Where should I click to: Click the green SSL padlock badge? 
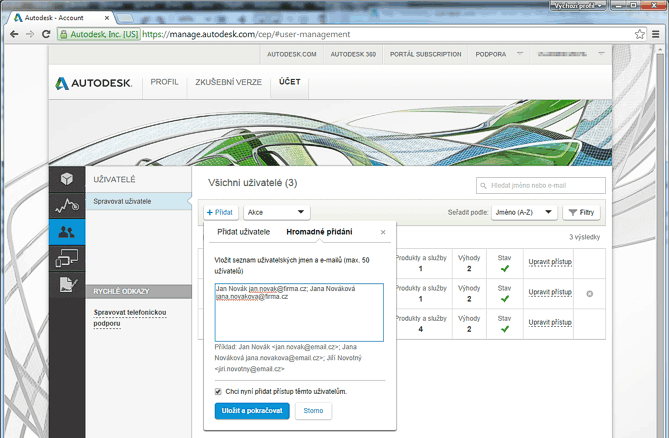point(99,34)
